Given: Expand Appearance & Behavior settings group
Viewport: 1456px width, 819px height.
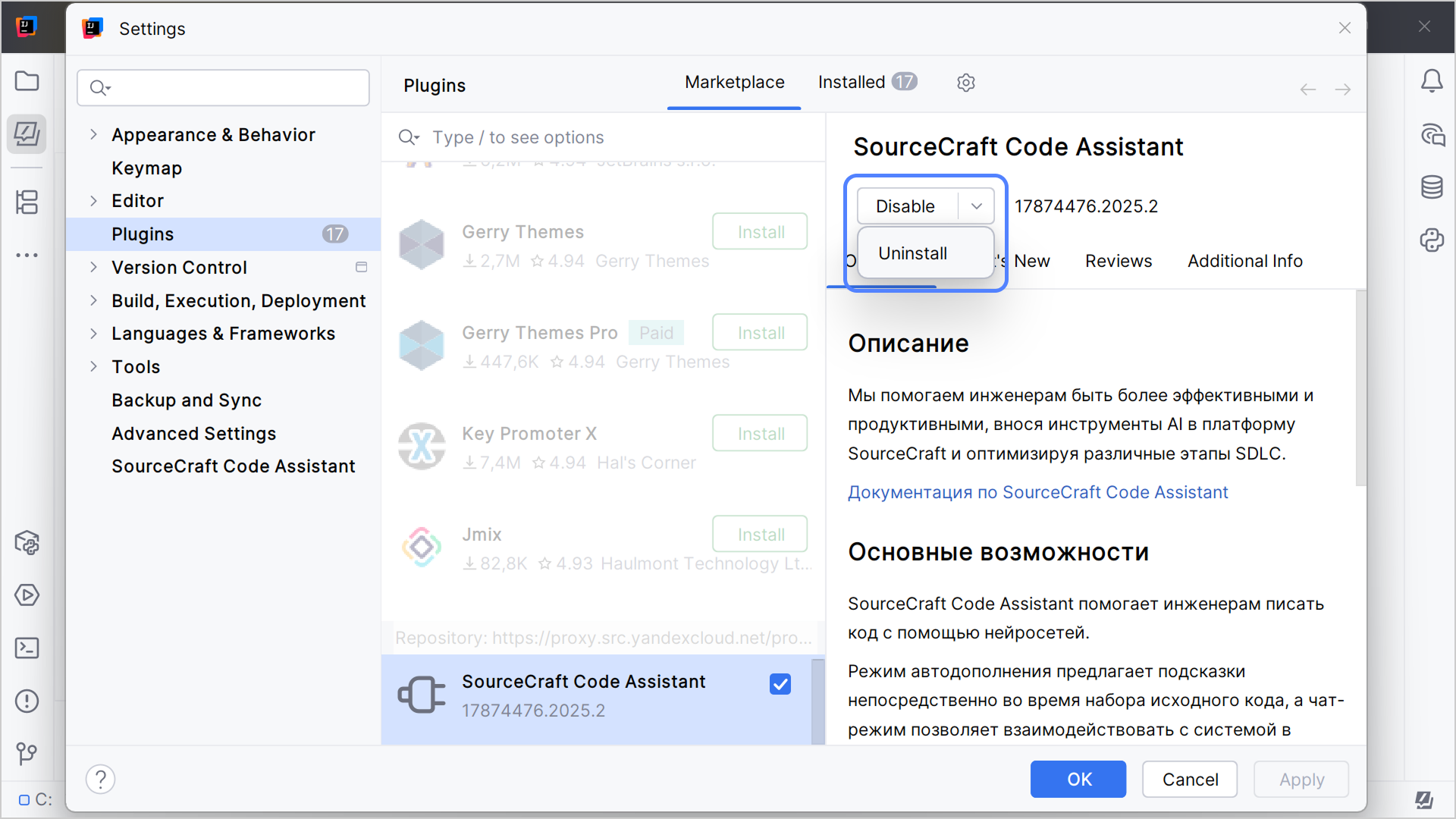Looking at the screenshot, I should point(93,135).
